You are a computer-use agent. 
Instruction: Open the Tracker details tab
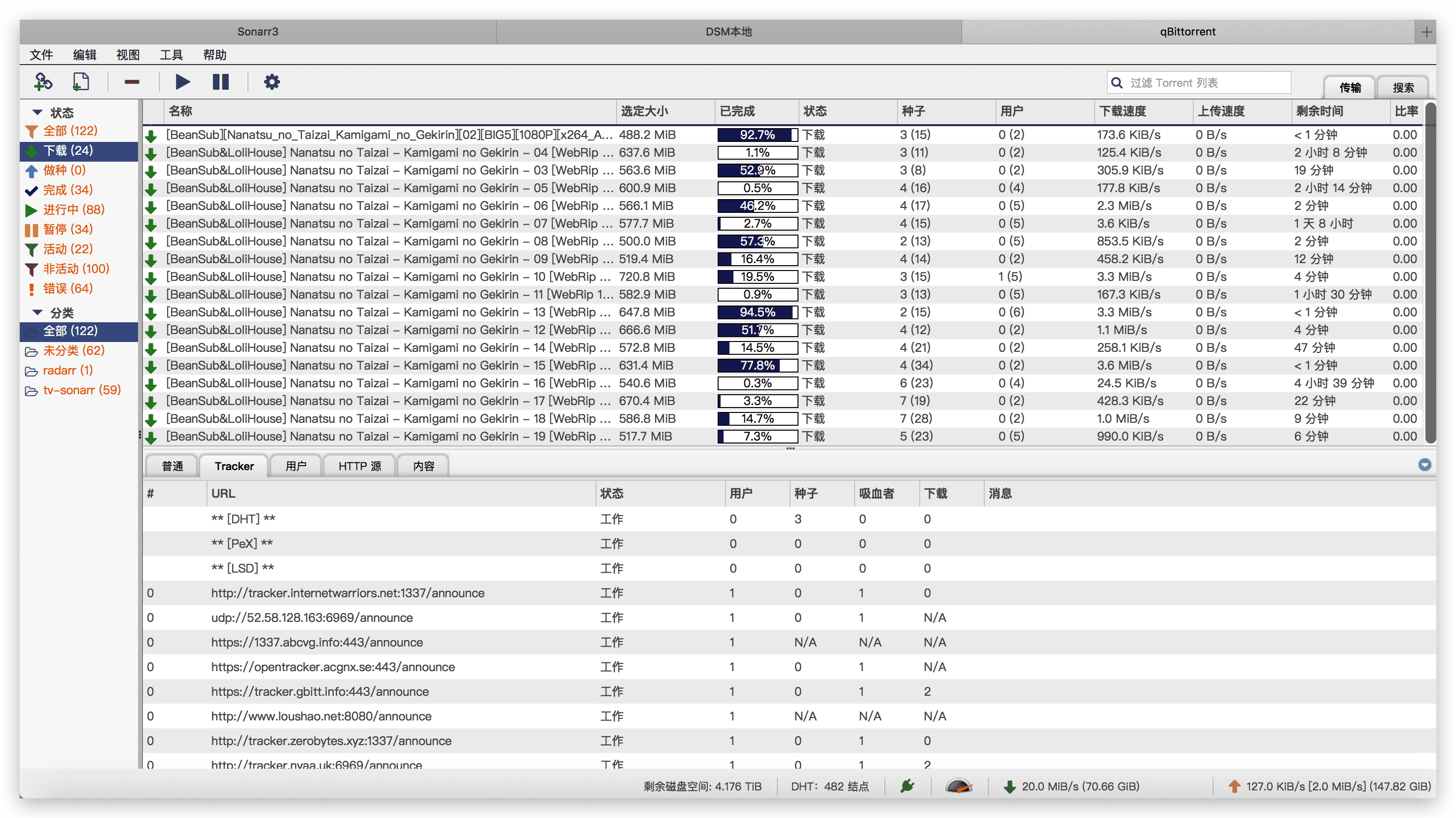(x=234, y=466)
